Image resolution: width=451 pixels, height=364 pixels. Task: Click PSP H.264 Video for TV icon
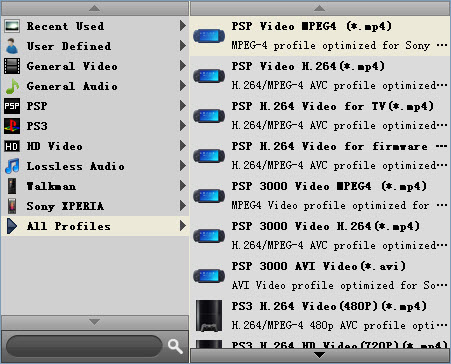209,116
